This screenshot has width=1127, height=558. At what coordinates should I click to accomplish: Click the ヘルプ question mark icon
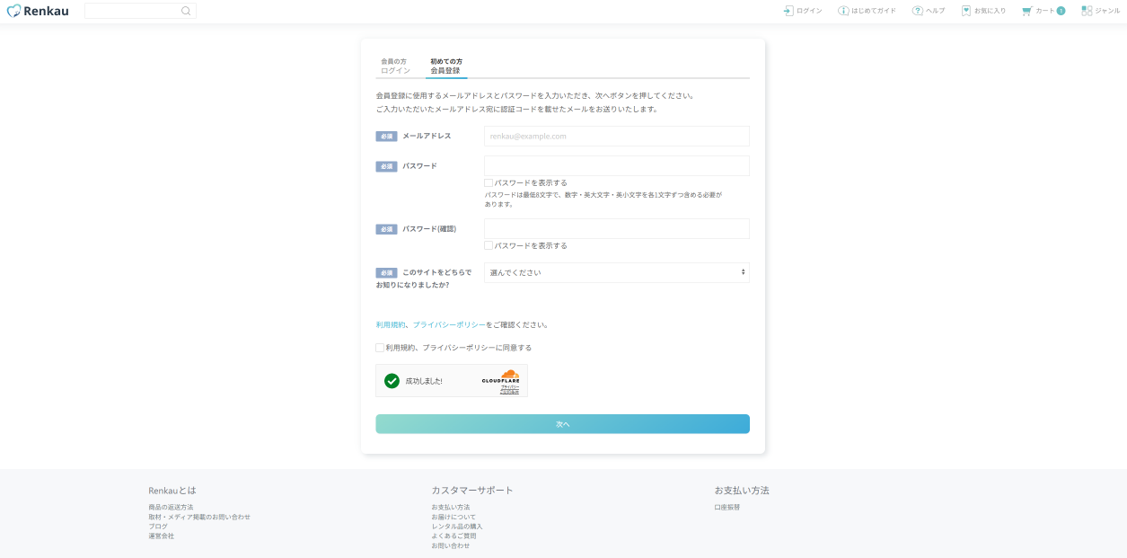point(917,11)
